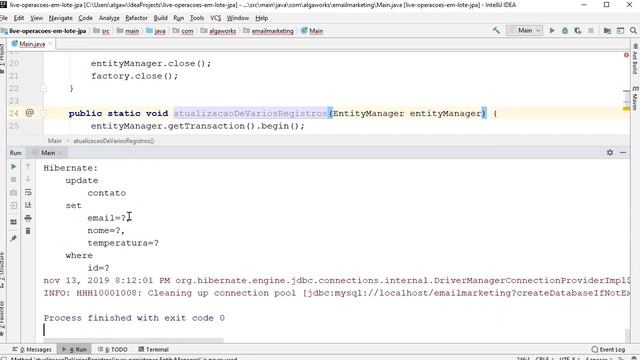Screen dimensions: 640x360
Task: Open the Run tool window button
Action: pyautogui.click(x=75, y=349)
